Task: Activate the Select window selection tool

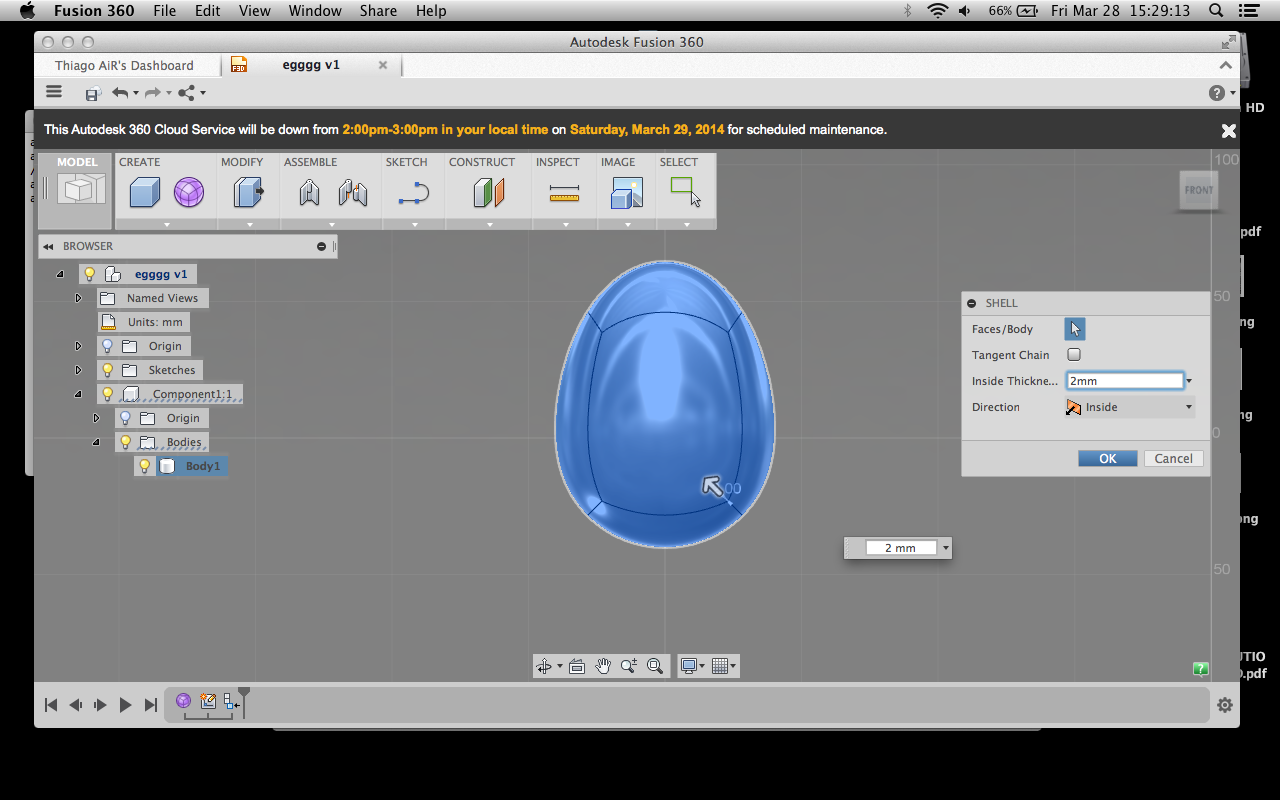Action: click(685, 191)
